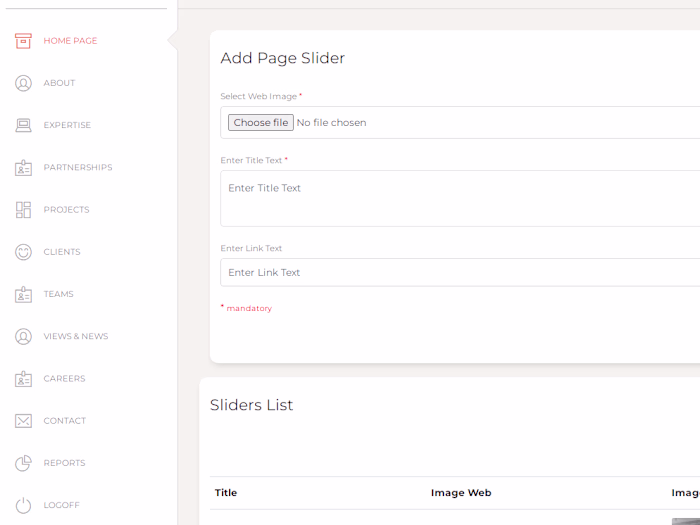Select CAREERS menu label

click(x=64, y=379)
